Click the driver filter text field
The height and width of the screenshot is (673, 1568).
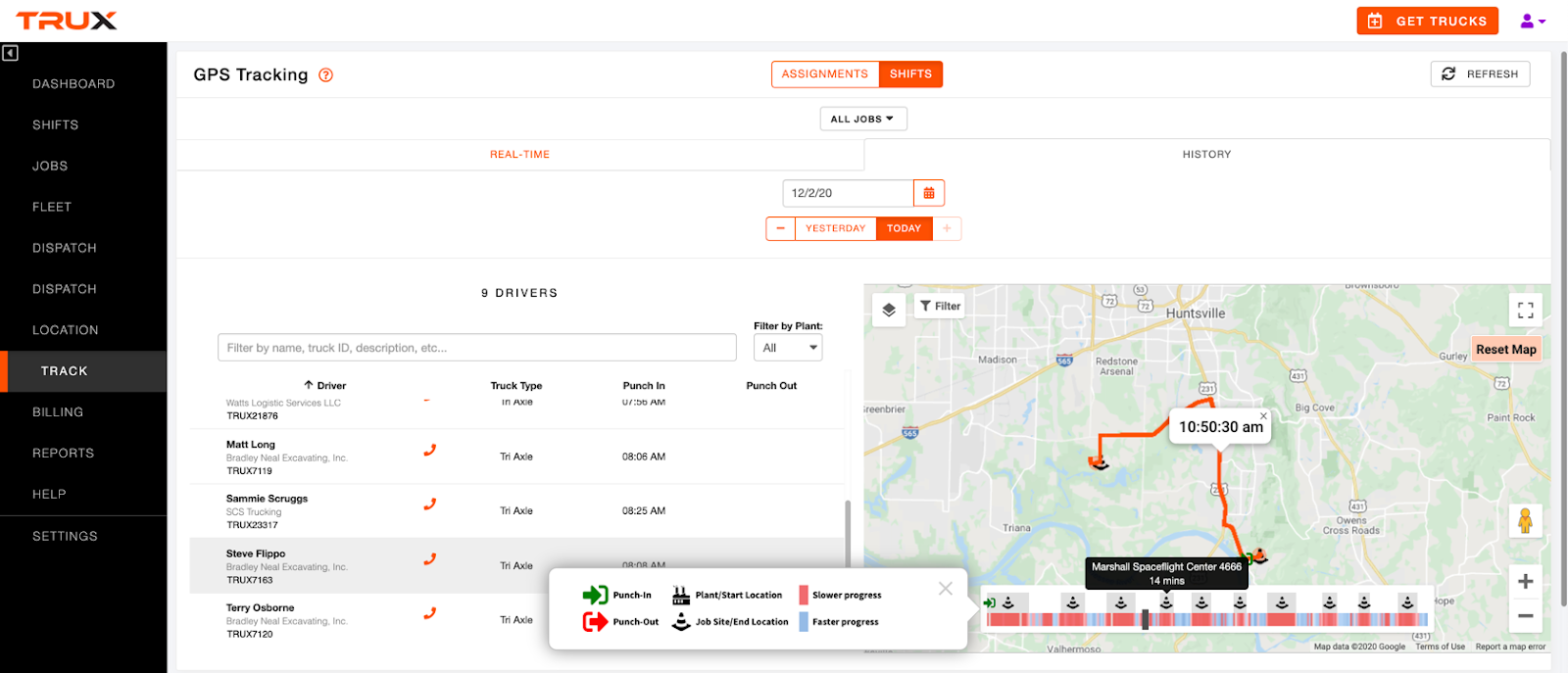coord(476,348)
